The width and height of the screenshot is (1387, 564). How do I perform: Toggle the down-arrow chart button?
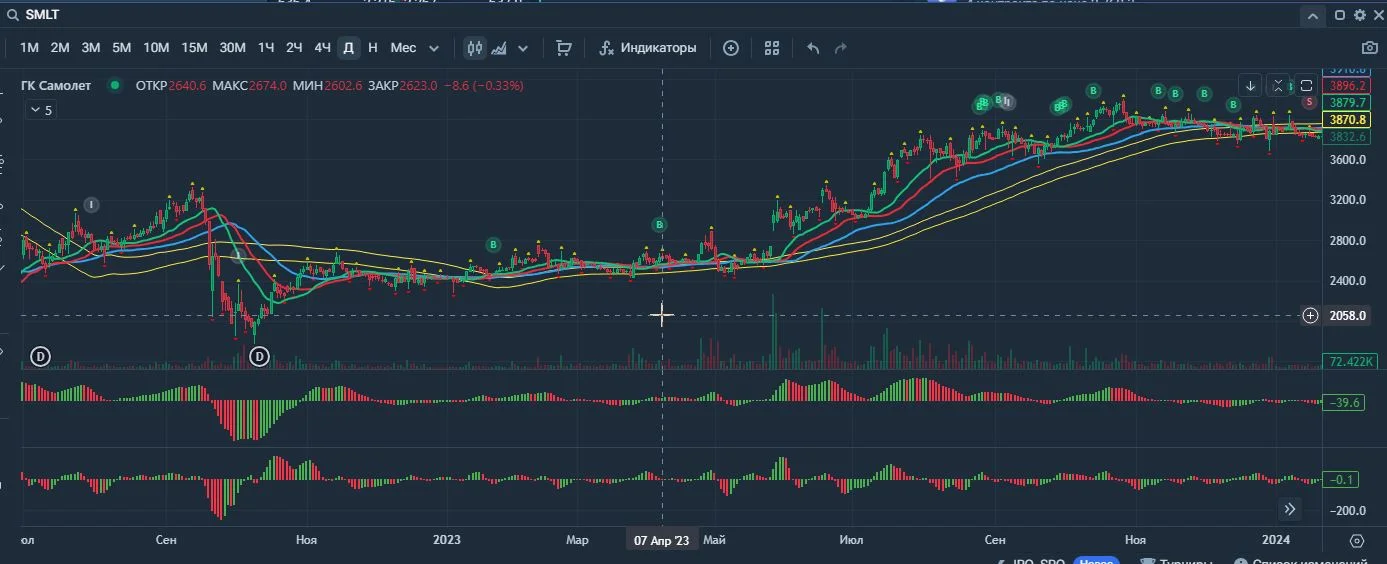(x=1250, y=85)
